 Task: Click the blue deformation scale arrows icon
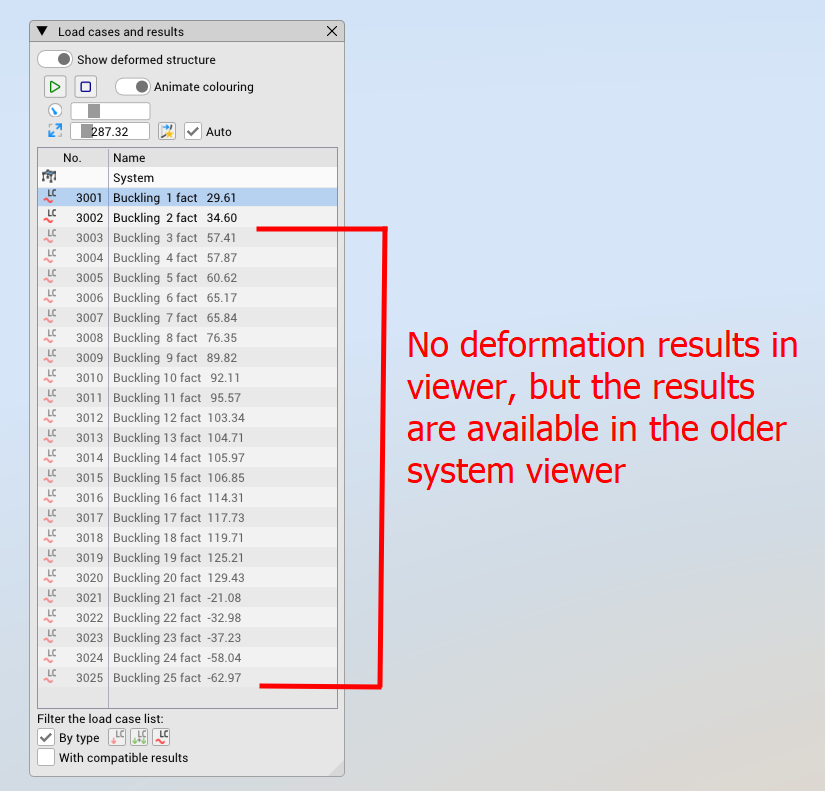[x=55, y=131]
